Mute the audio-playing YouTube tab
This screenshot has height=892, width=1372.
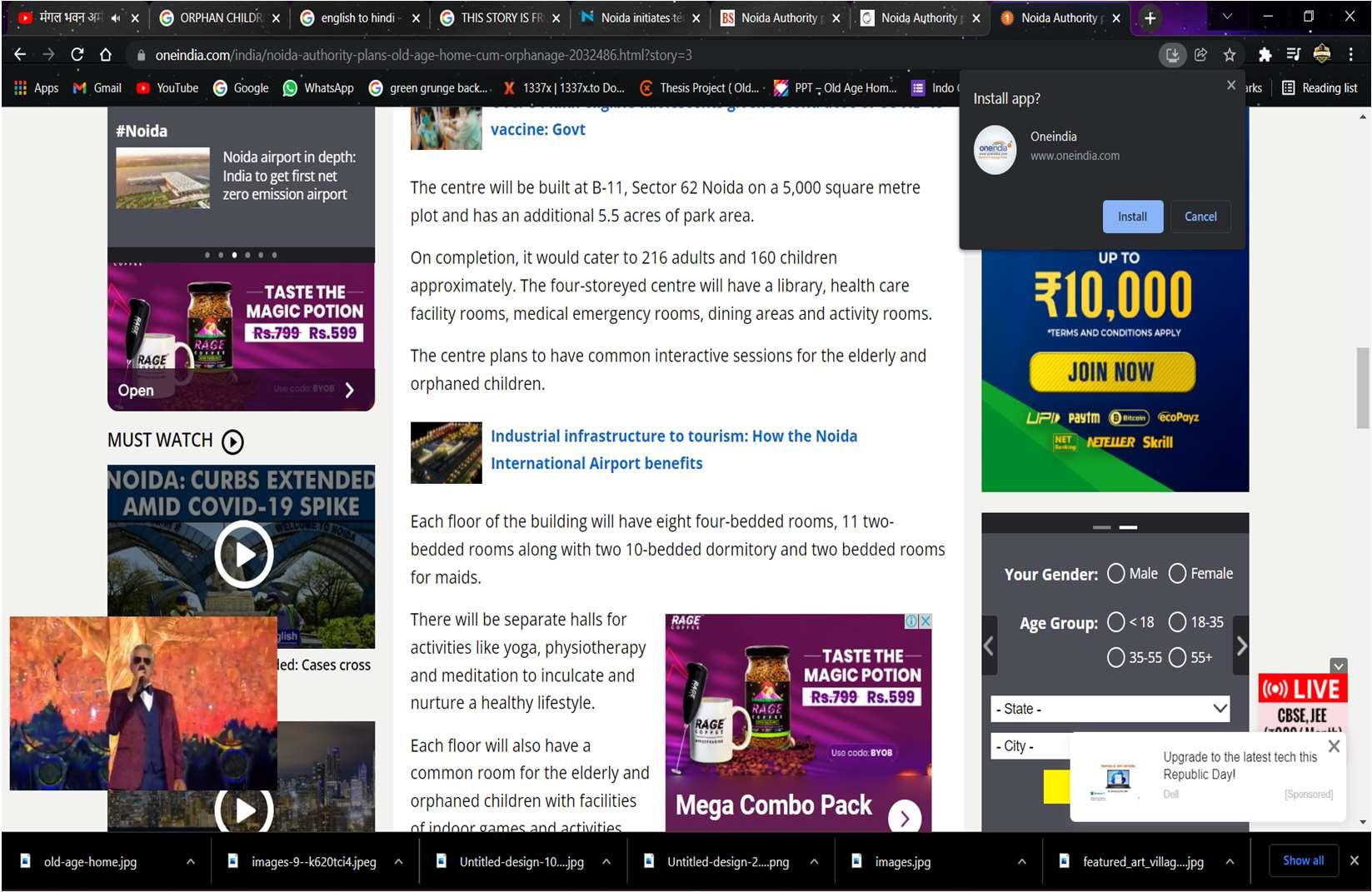115,17
